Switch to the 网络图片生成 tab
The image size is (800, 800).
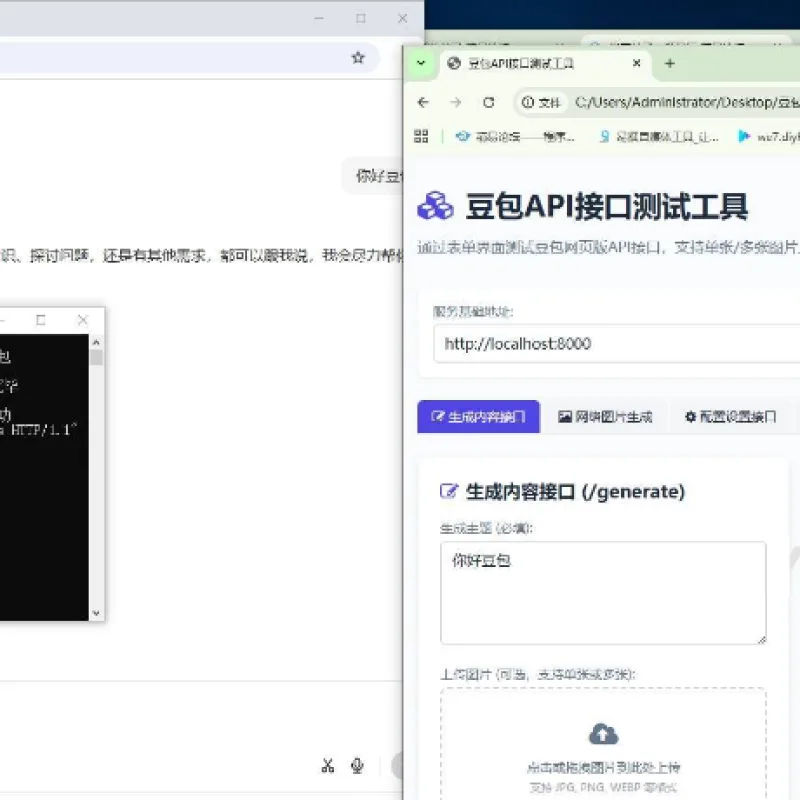[x=605, y=416]
